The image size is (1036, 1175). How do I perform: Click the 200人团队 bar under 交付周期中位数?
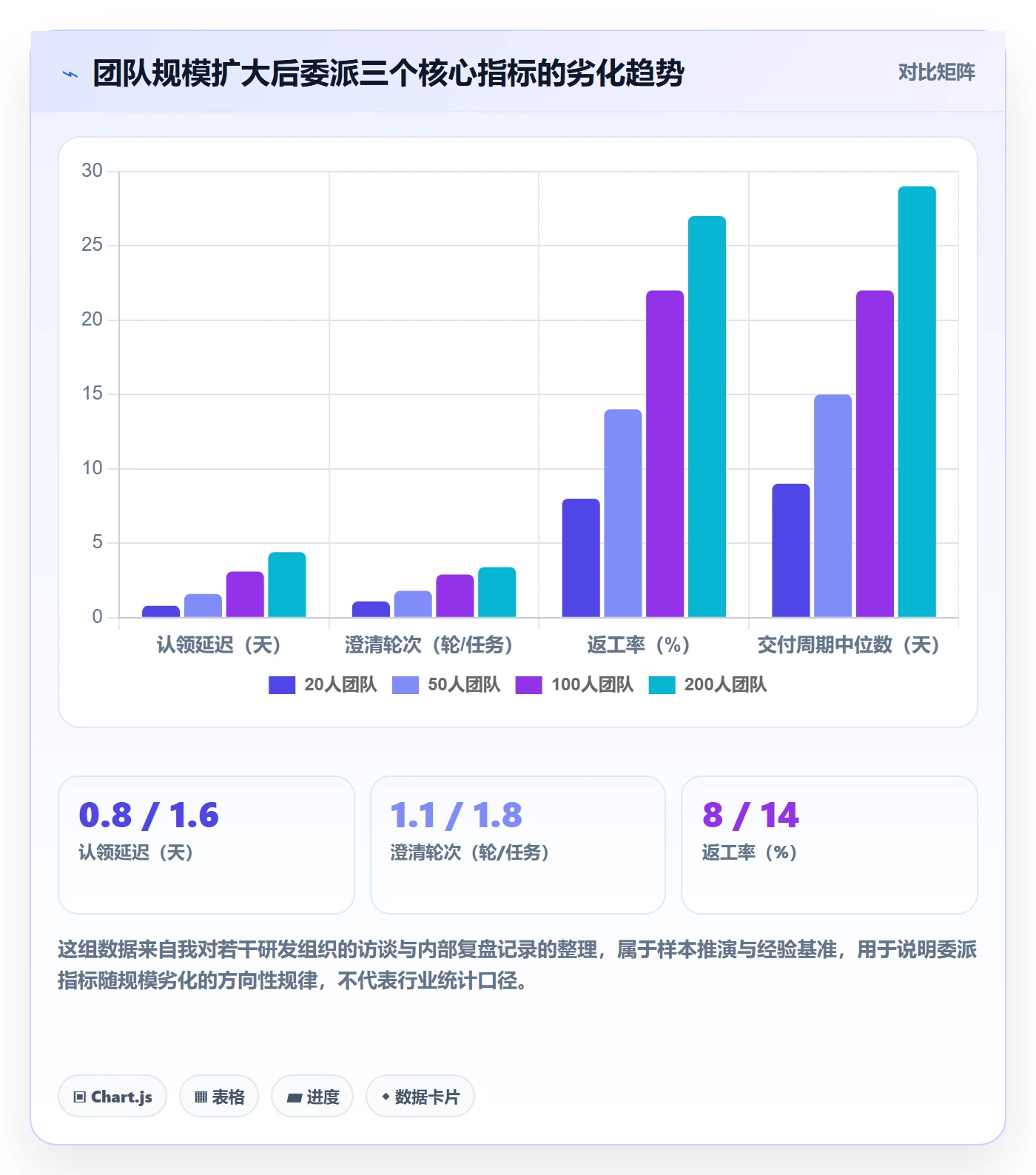(917, 402)
